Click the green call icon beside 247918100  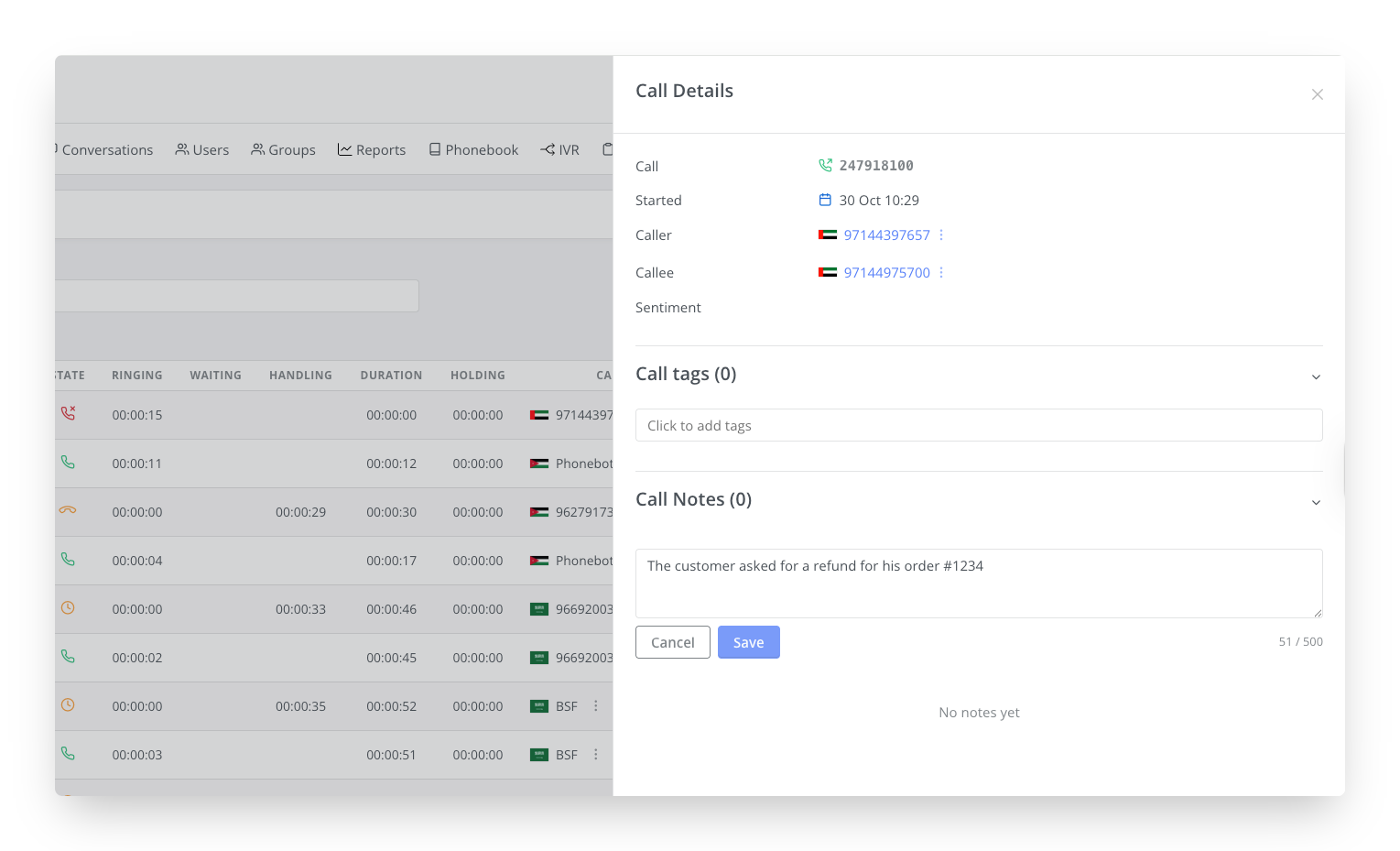tap(825, 166)
